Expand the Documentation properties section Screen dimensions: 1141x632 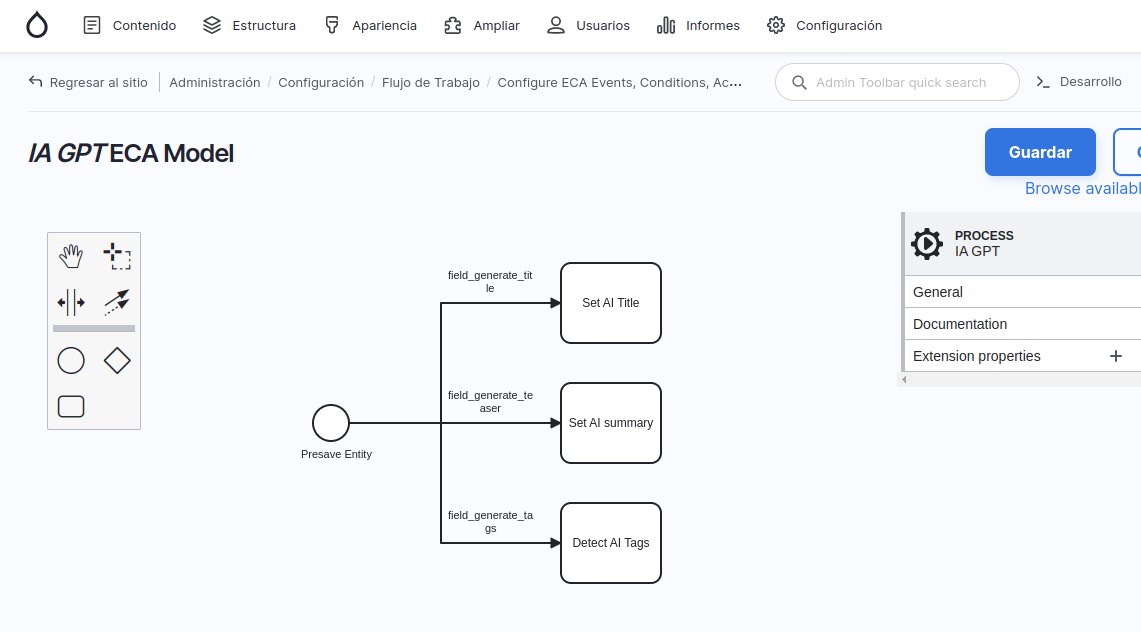click(960, 324)
